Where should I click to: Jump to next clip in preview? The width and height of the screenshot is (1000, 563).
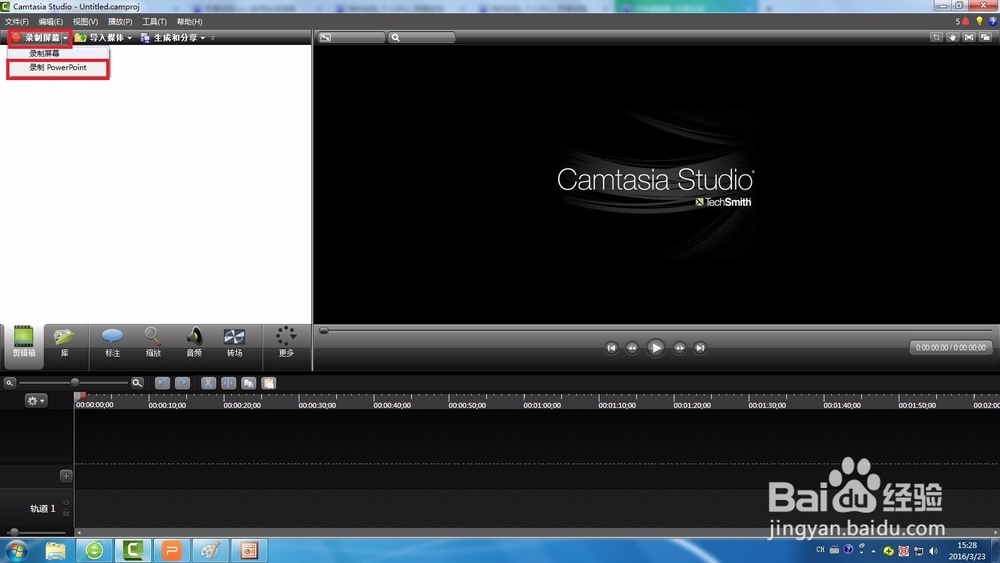pos(700,347)
